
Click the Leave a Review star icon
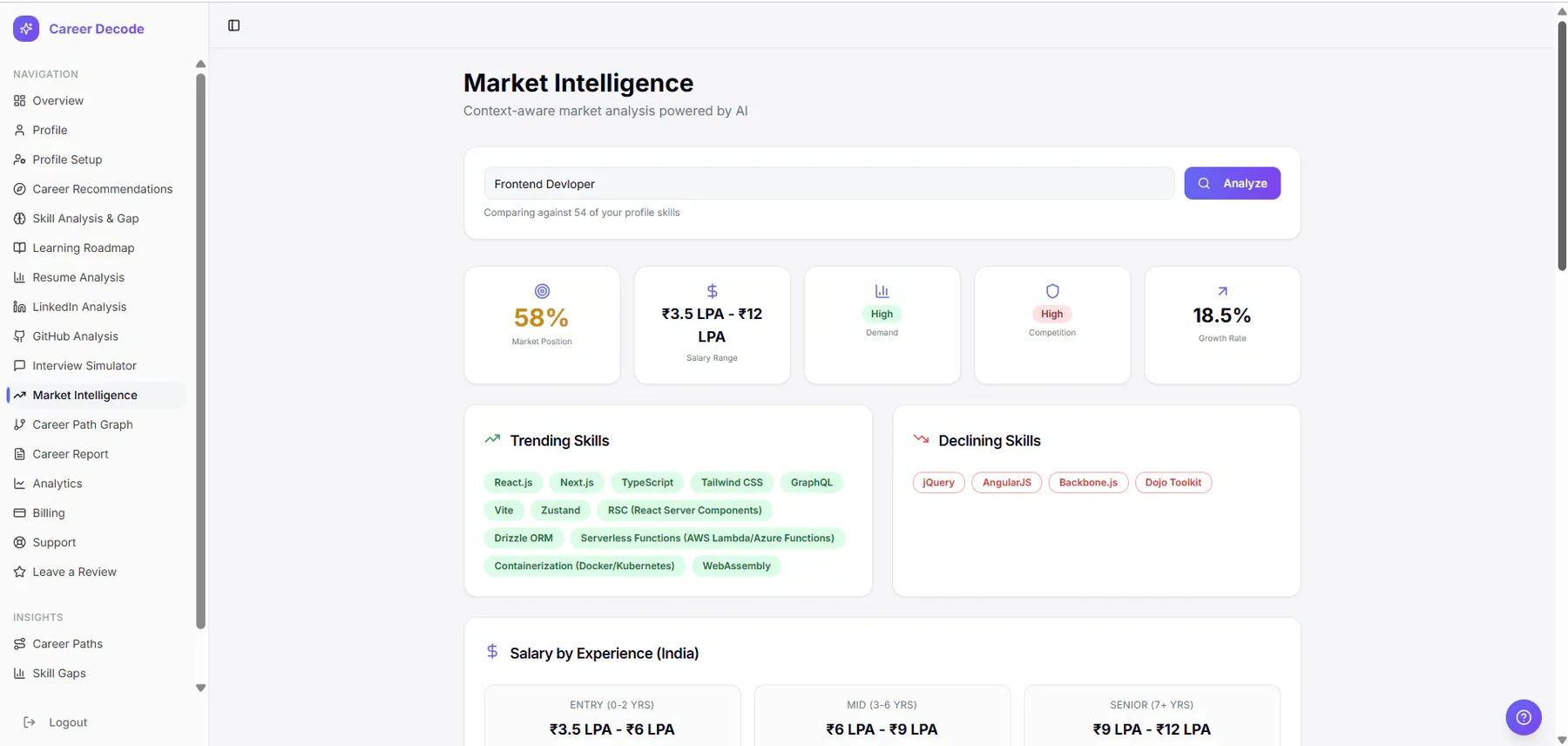(19, 573)
